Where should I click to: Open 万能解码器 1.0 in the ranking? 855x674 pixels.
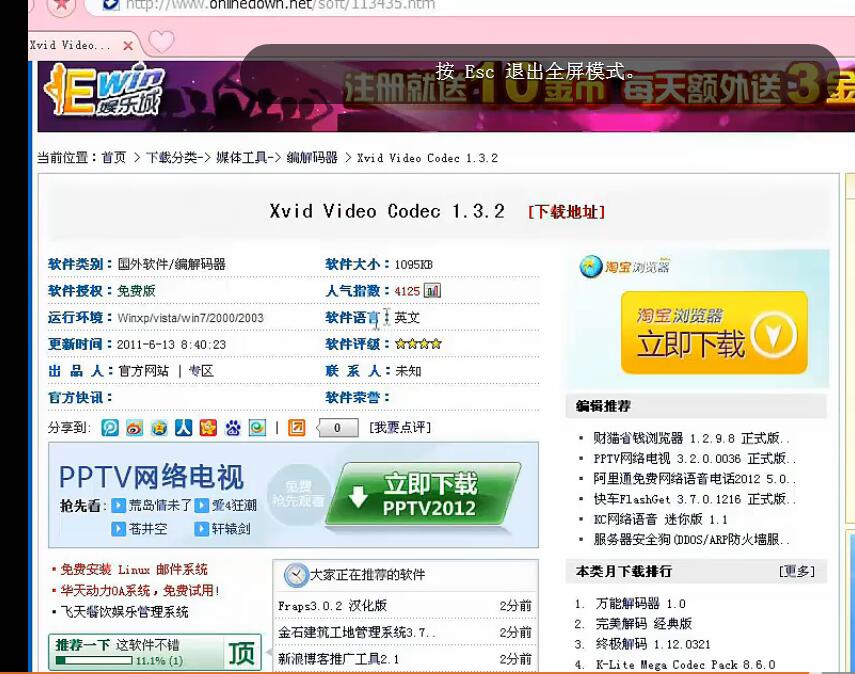pyautogui.click(x=641, y=604)
